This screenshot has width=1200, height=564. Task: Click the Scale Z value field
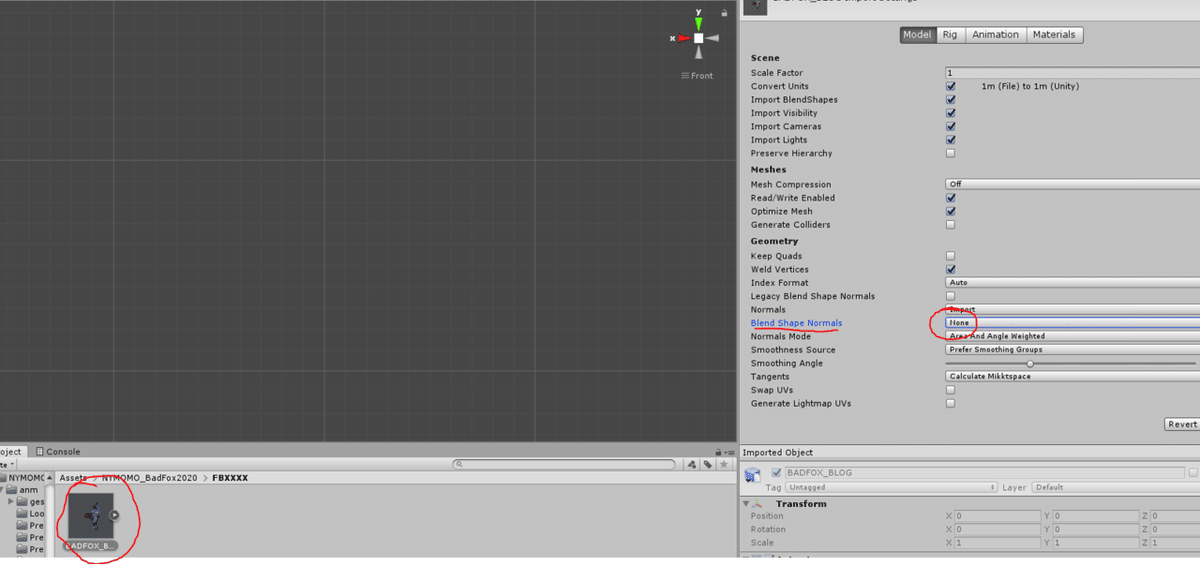[1175, 542]
